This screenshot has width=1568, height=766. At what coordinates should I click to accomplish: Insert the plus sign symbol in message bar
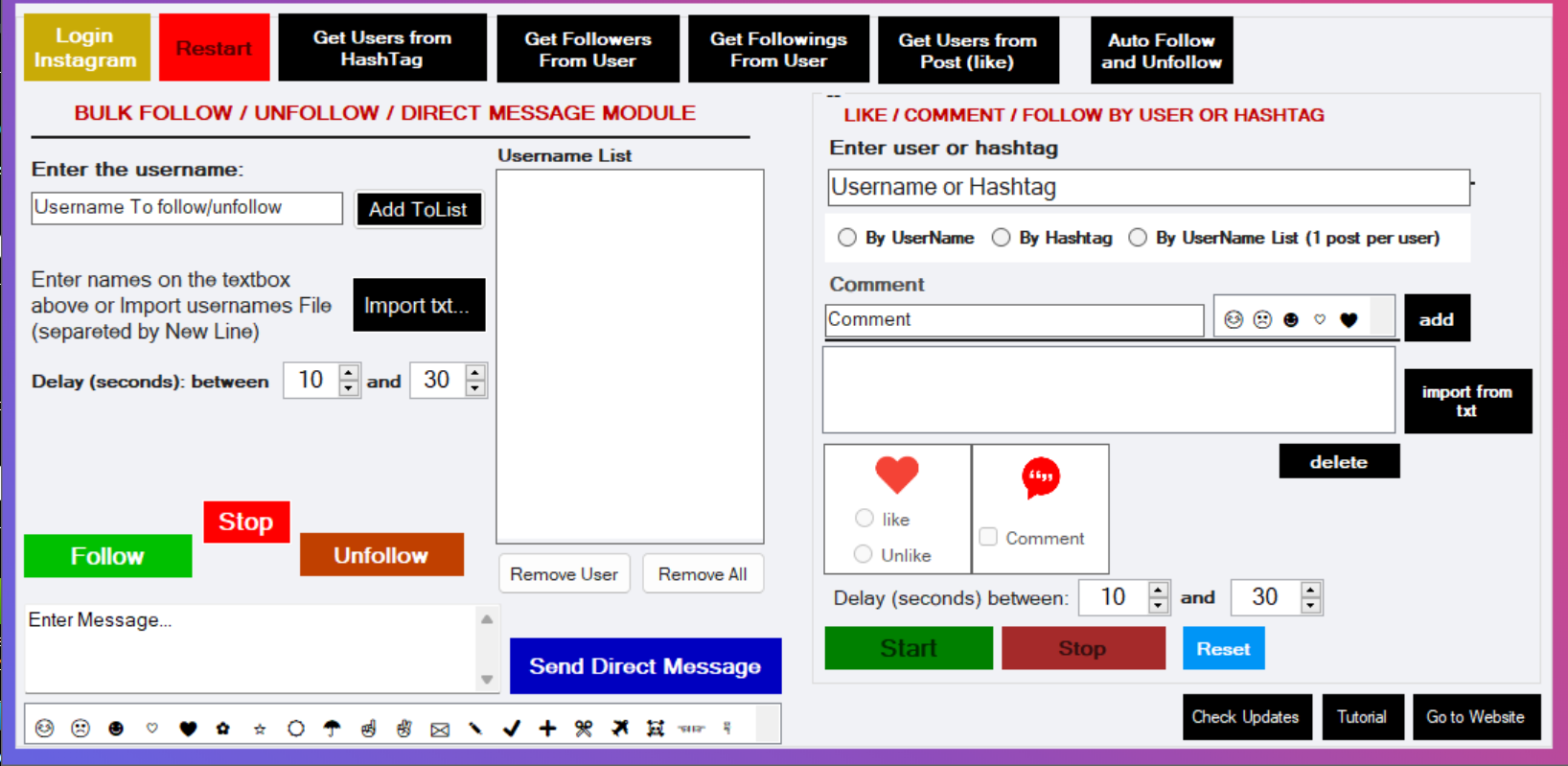pos(547,729)
